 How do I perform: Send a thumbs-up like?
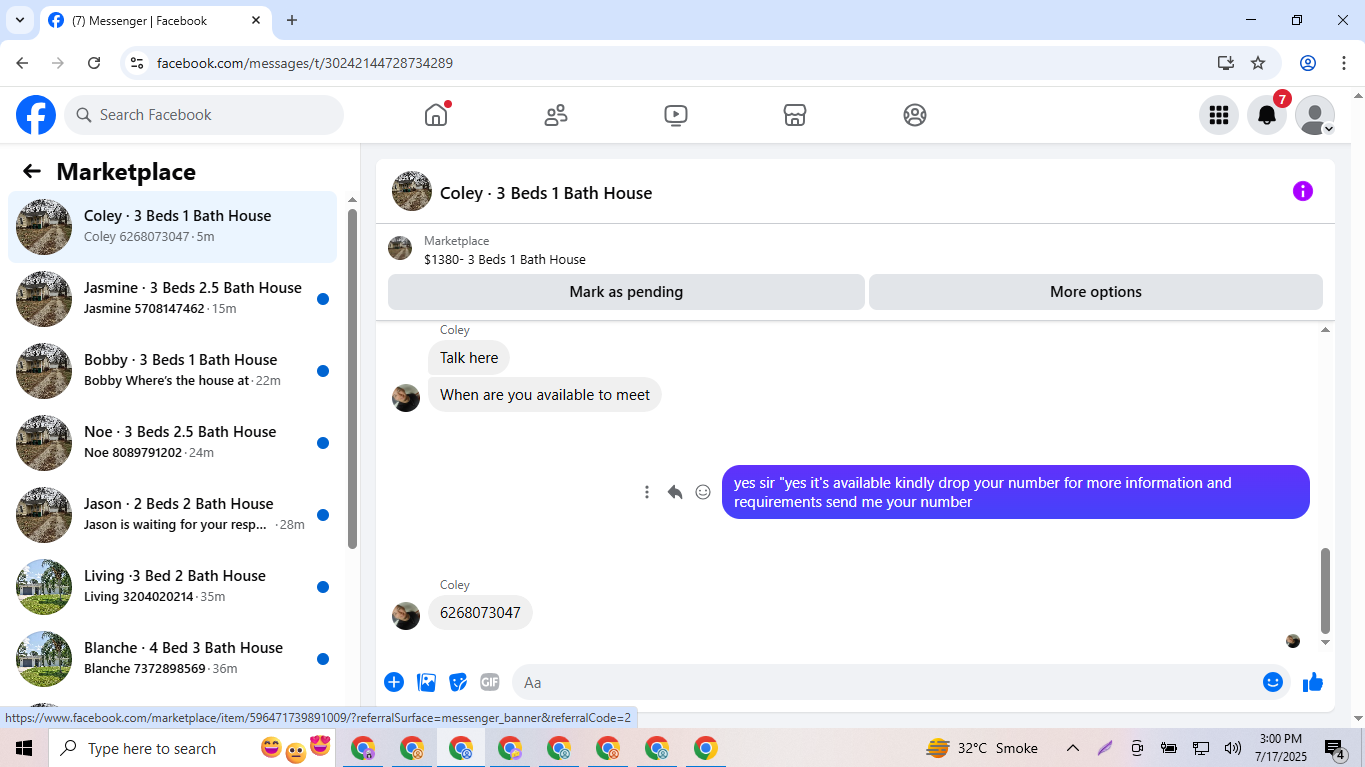(1313, 682)
